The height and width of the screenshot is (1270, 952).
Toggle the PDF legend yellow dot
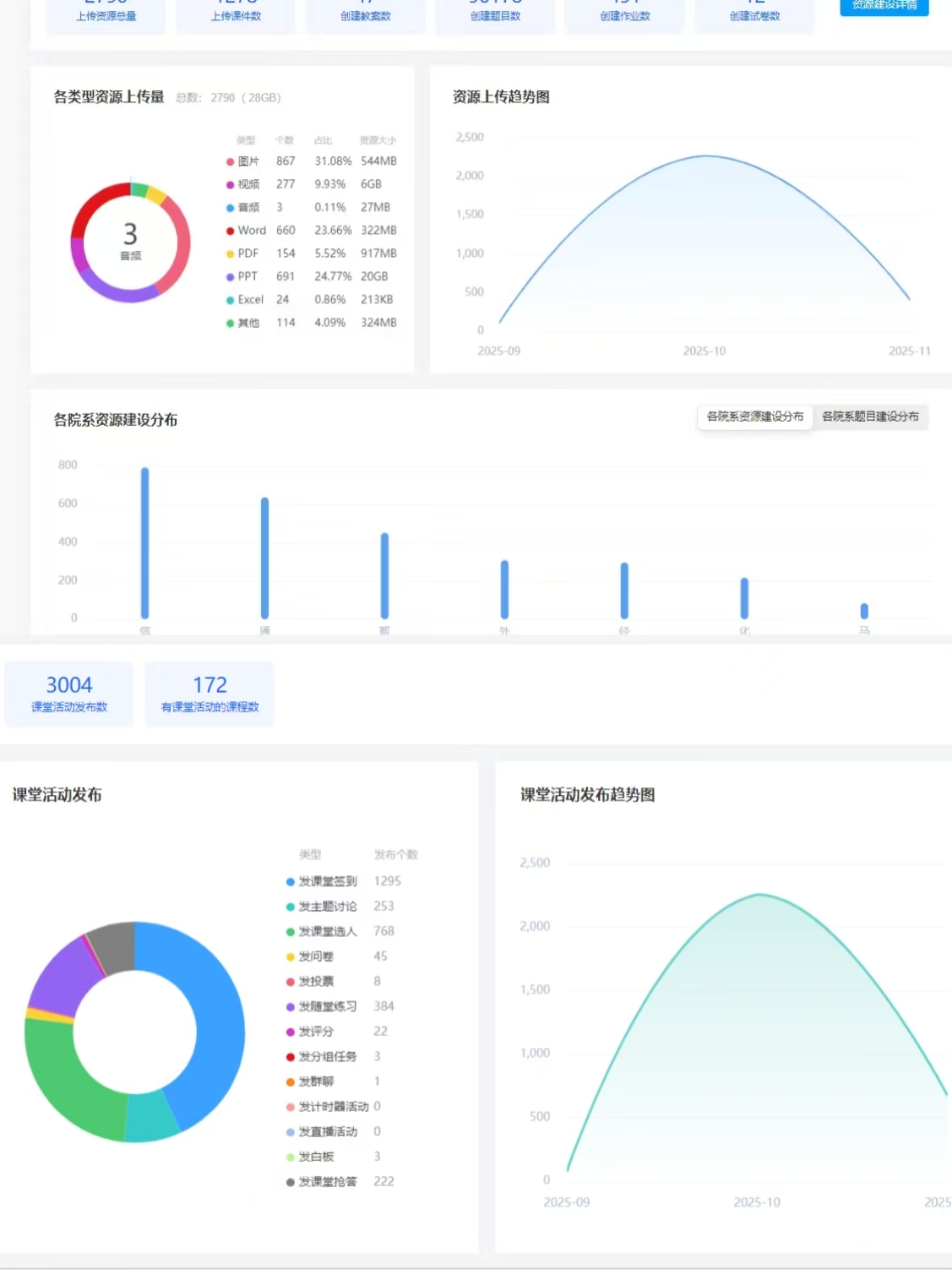pos(230,253)
